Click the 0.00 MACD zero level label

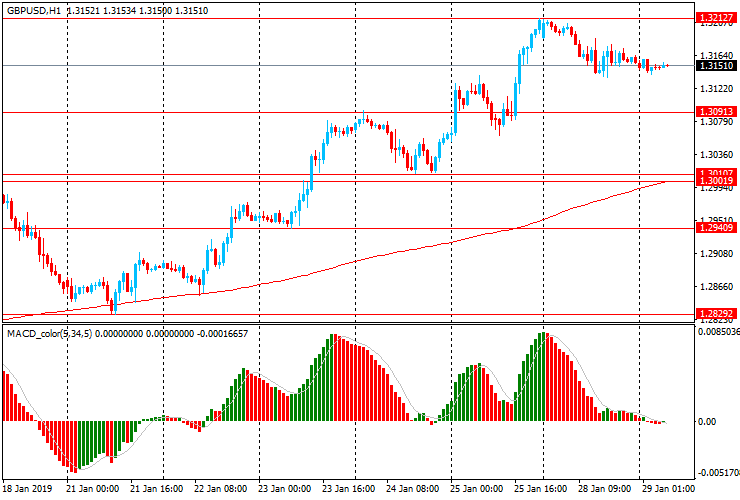706,422
